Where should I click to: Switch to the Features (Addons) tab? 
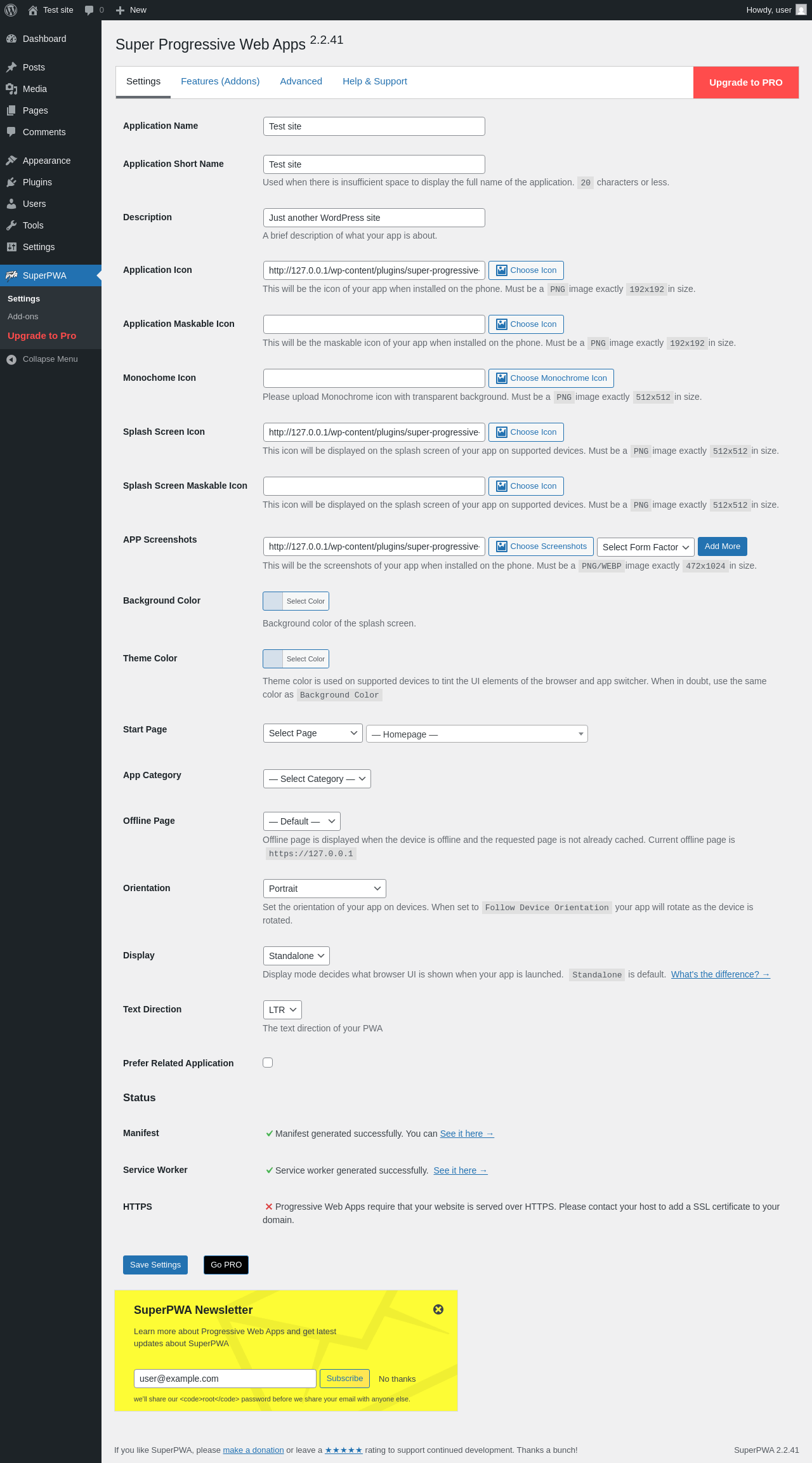[x=220, y=81]
